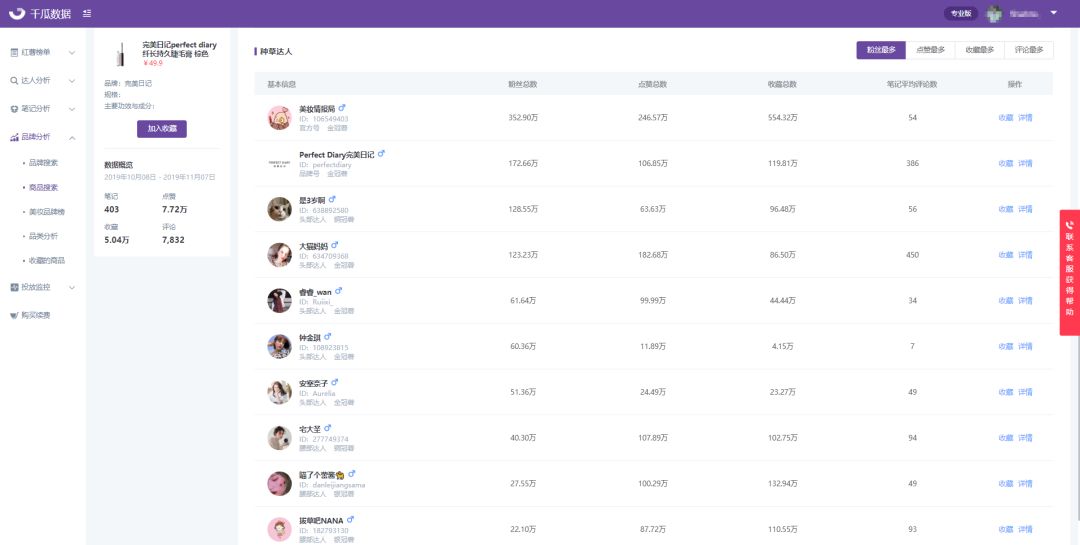Click the 种草达人 section heading
This screenshot has height=545, width=1080.
(276, 52)
